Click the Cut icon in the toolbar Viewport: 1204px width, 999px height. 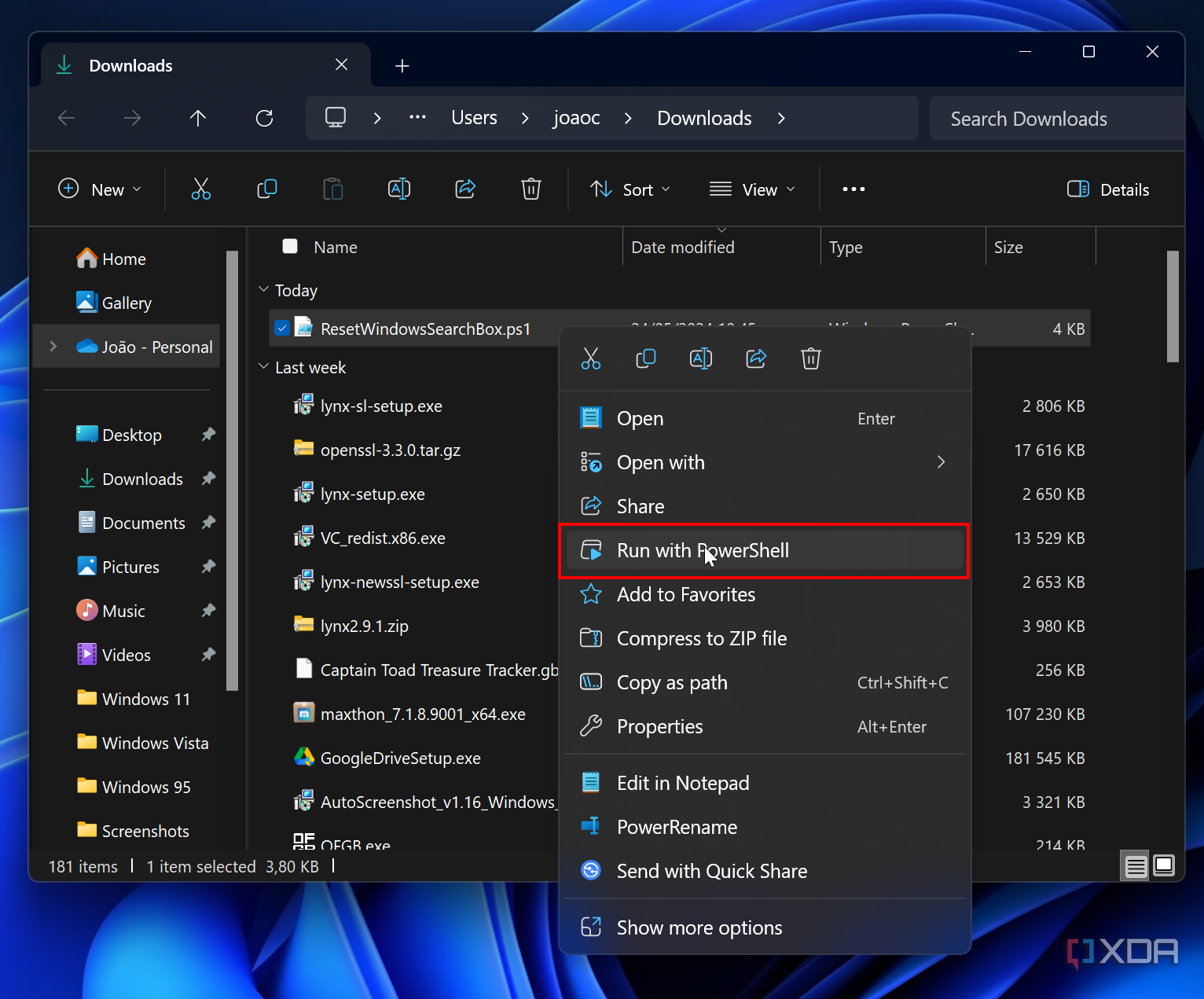click(x=201, y=189)
